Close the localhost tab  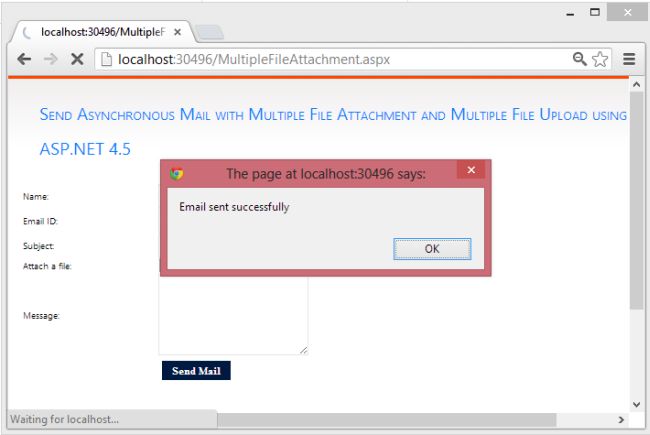click(177, 32)
